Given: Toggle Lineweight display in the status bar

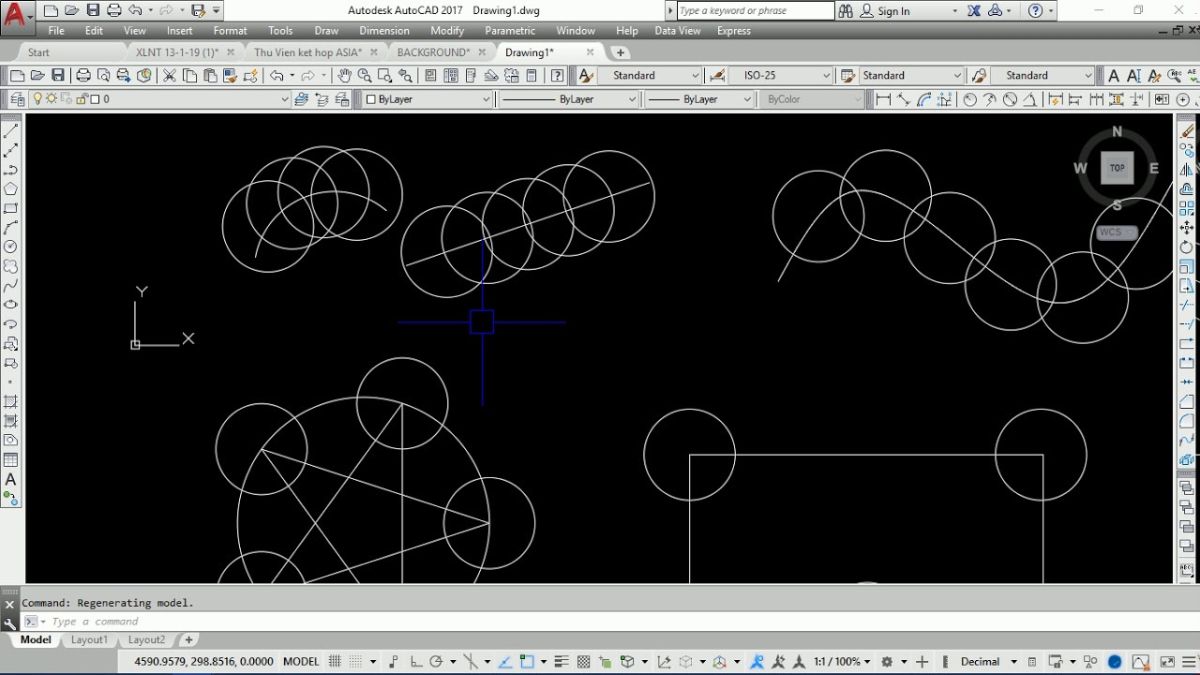Looking at the screenshot, I should (x=562, y=661).
